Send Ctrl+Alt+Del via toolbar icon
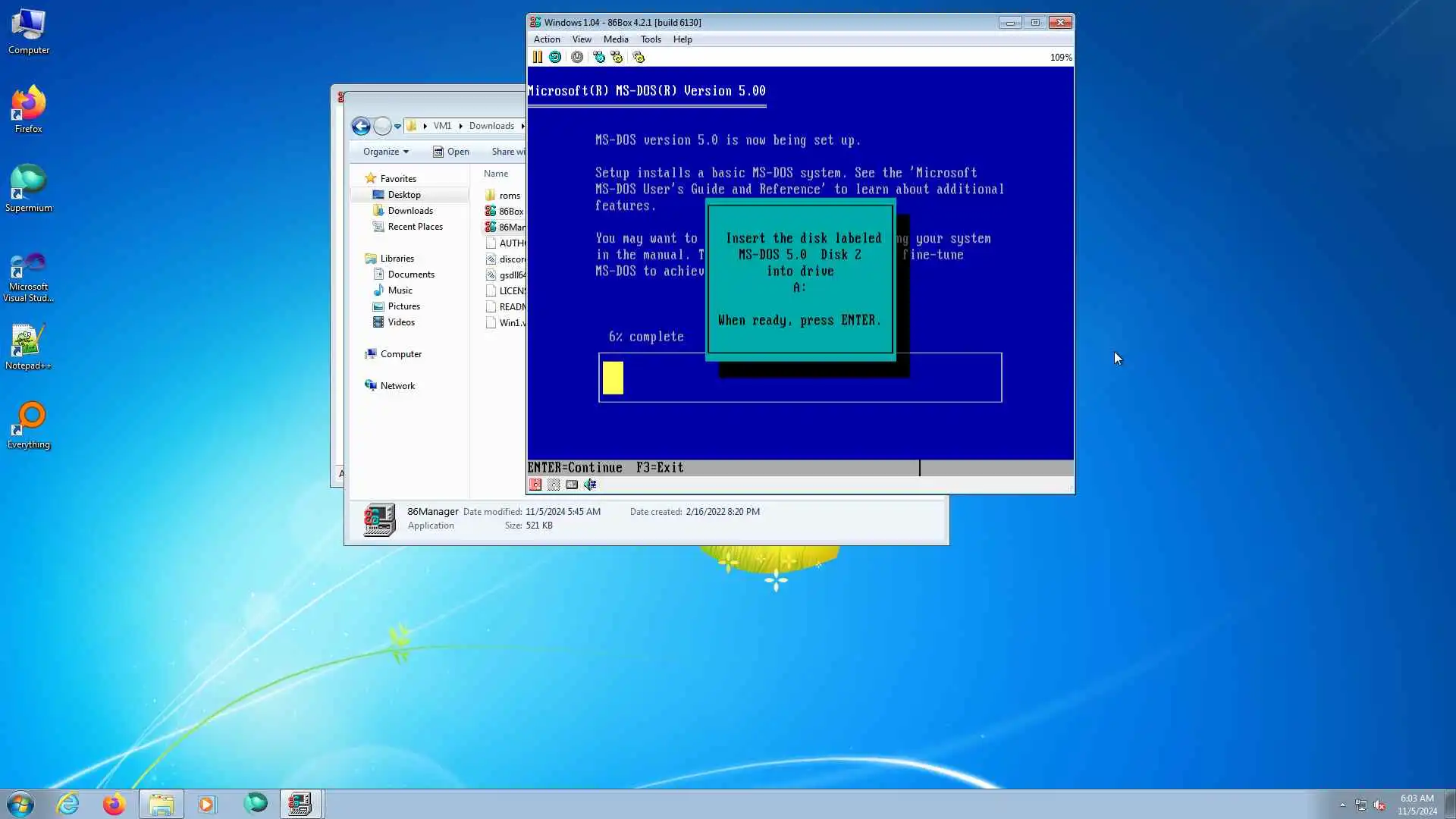 coord(599,57)
